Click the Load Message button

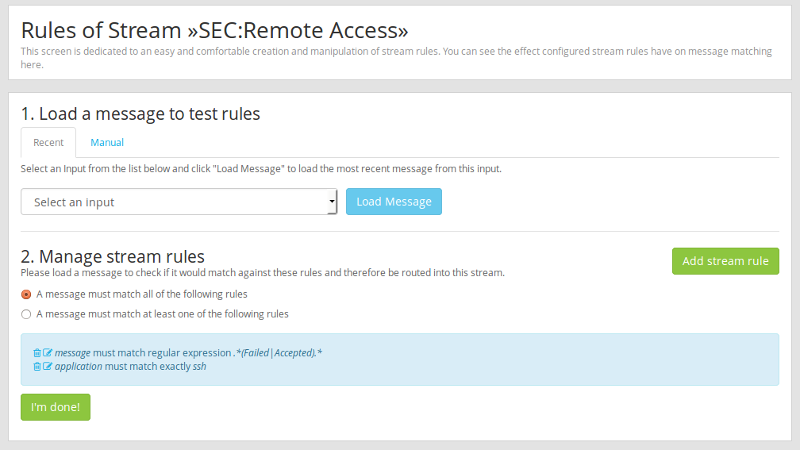[x=393, y=202]
